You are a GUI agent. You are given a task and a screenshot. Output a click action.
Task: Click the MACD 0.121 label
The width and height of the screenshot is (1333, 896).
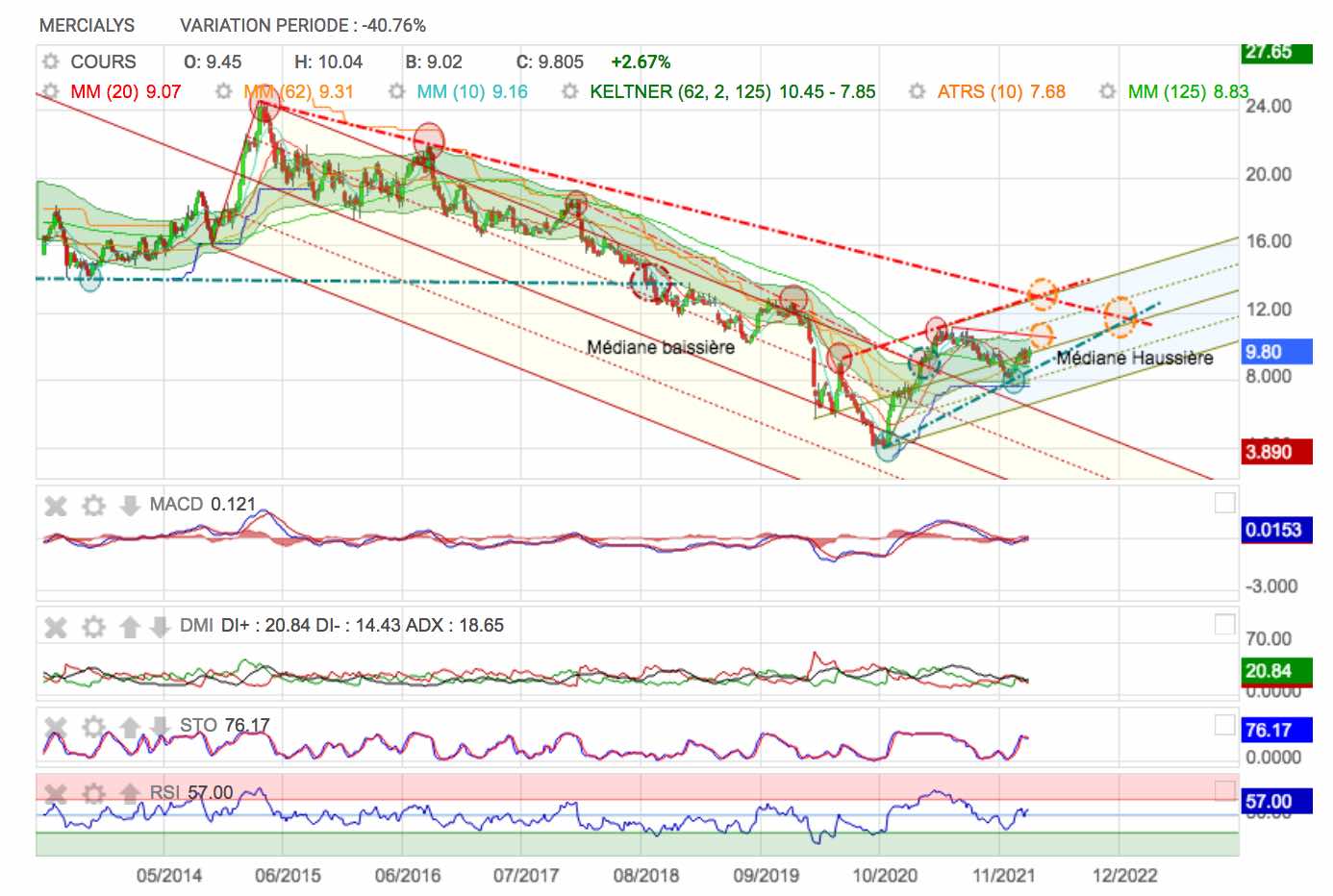[203, 504]
